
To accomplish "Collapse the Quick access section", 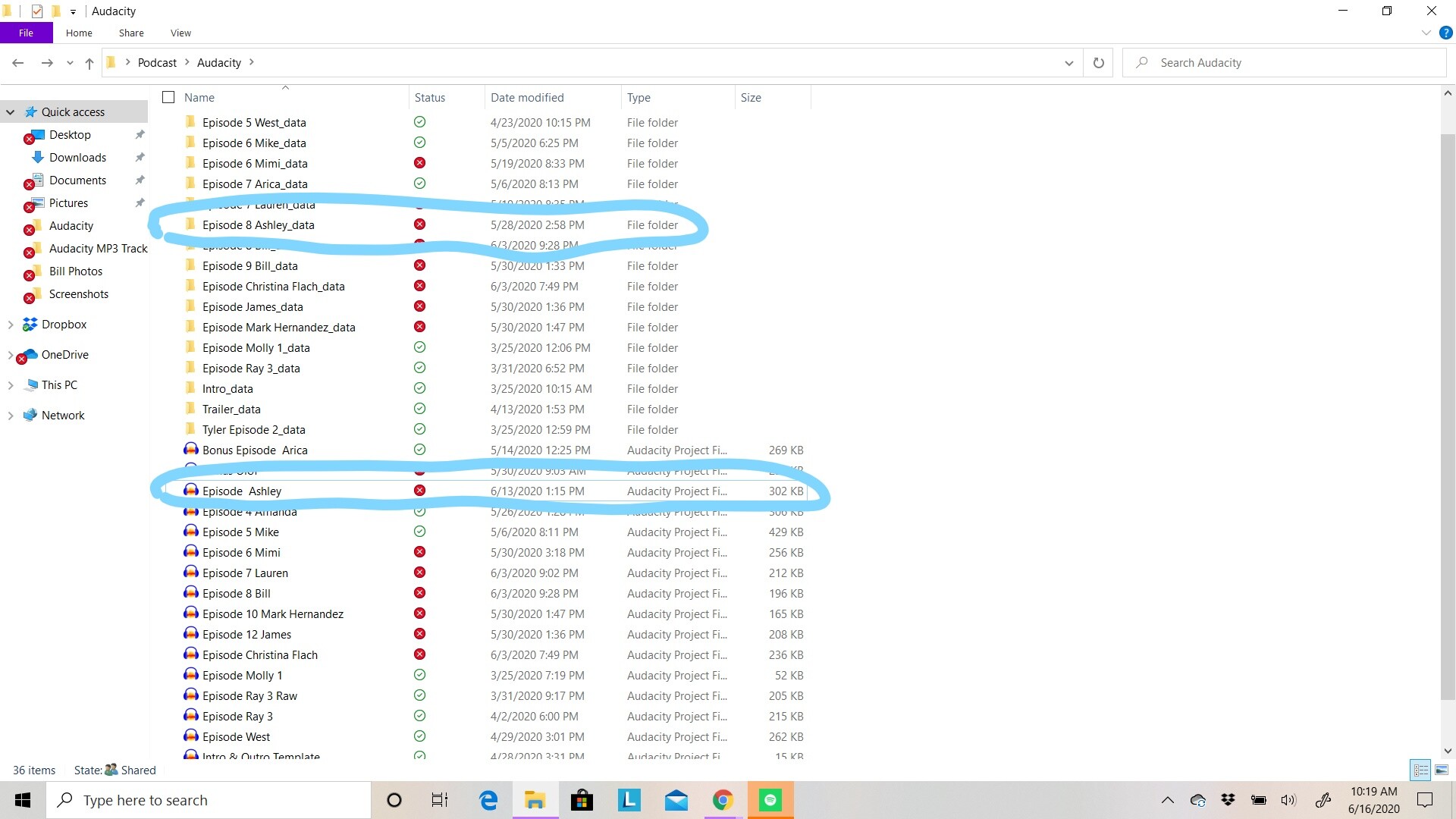I will [x=10, y=111].
